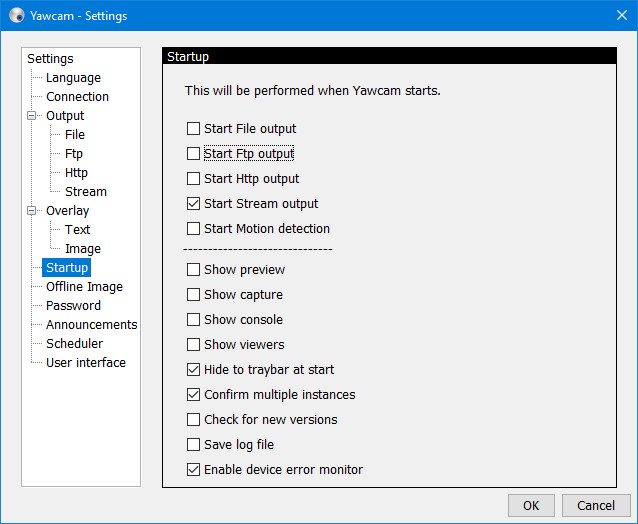
Task: Enable the Start Ftp output checkbox
Action: click(x=193, y=153)
